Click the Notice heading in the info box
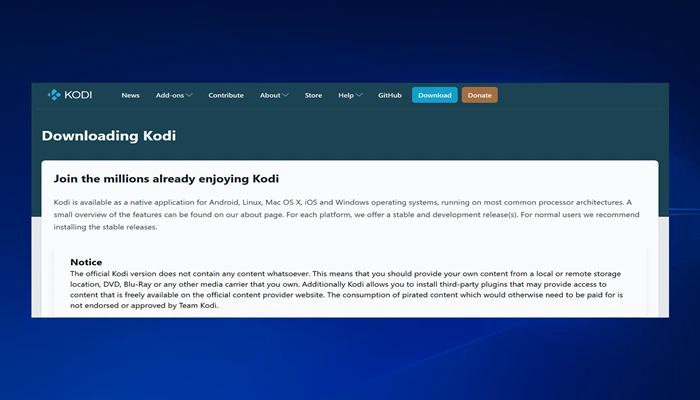The image size is (700, 400). [x=86, y=262]
